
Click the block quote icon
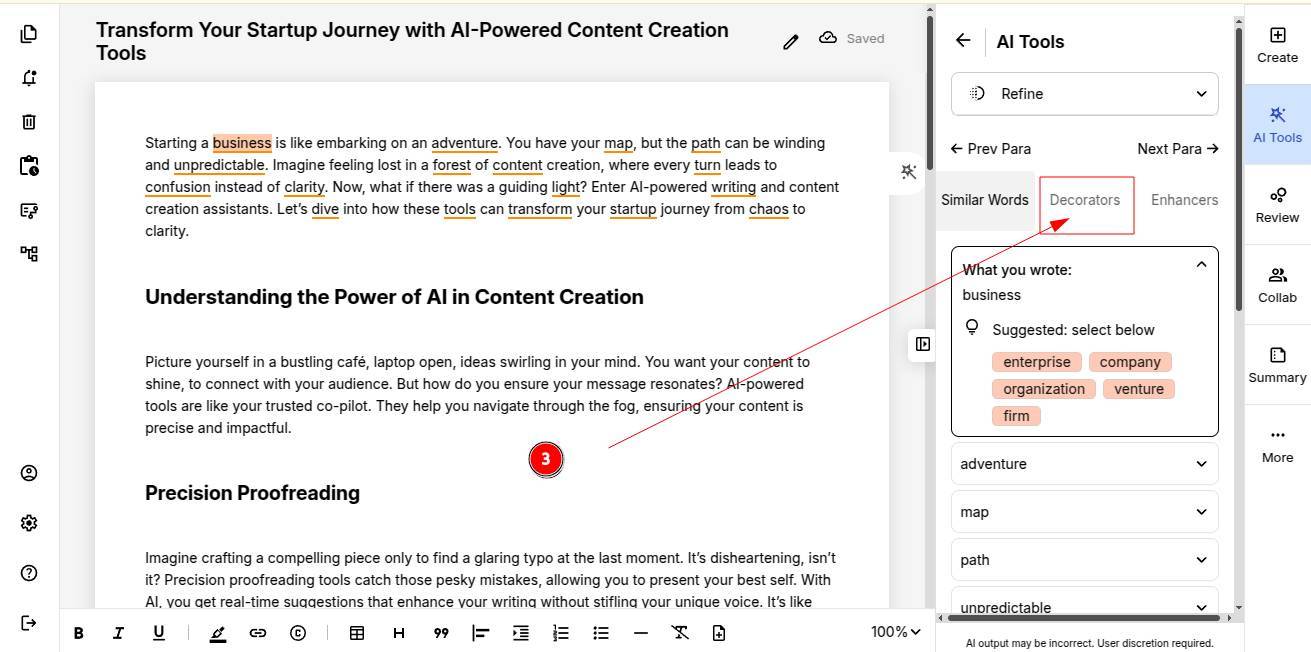point(440,633)
